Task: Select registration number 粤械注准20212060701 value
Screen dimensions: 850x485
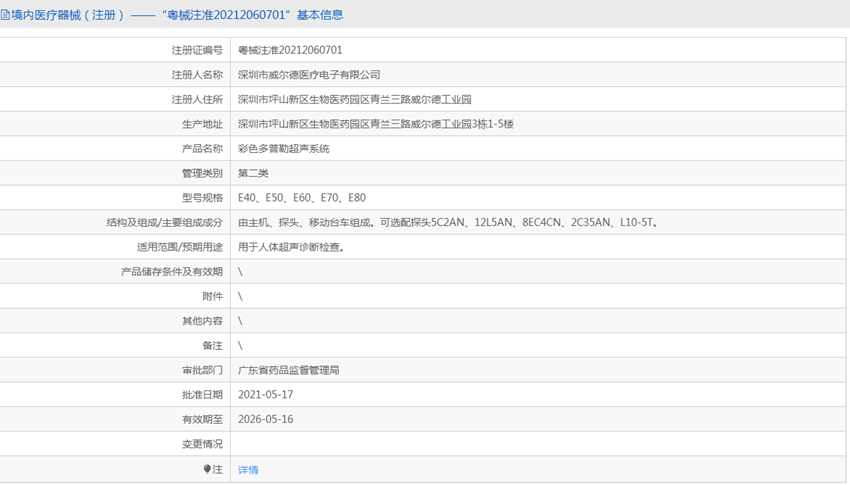Action: (290, 50)
